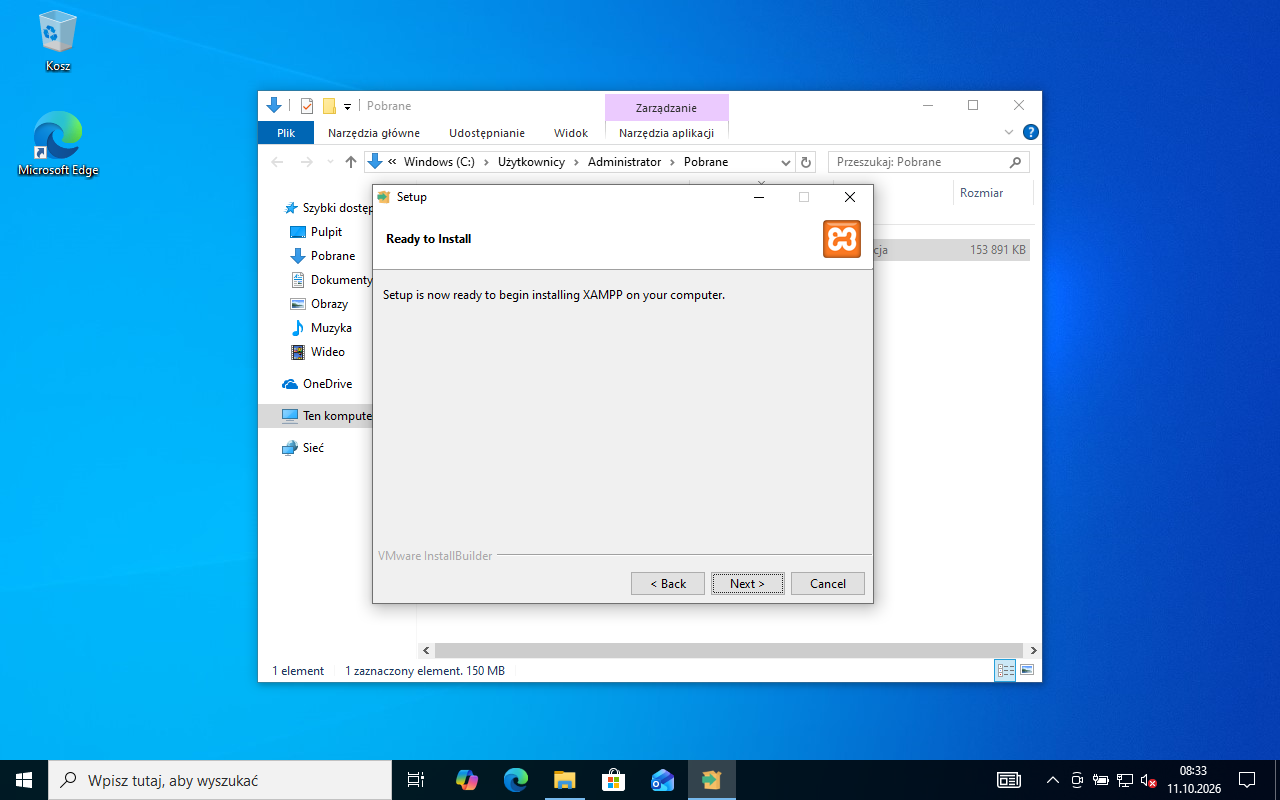Show hidden system tray icons
Screen dimensions: 1280x800
click(1052, 780)
